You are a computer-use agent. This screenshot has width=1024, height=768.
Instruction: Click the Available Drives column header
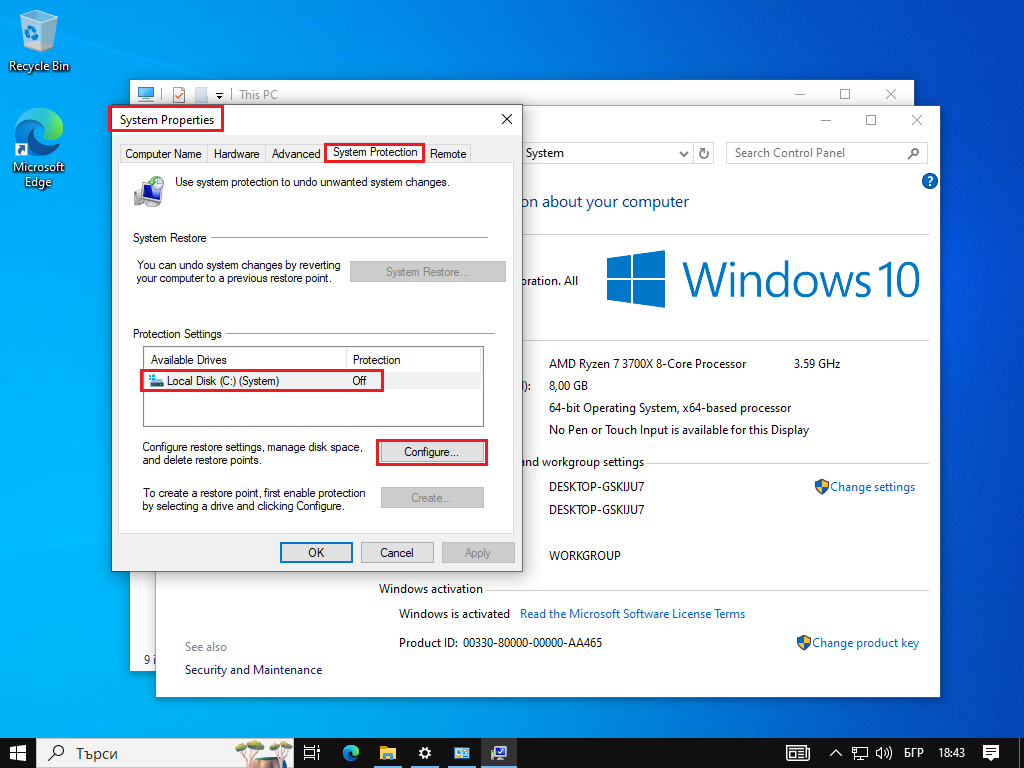pyautogui.click(x=245, y=360)
